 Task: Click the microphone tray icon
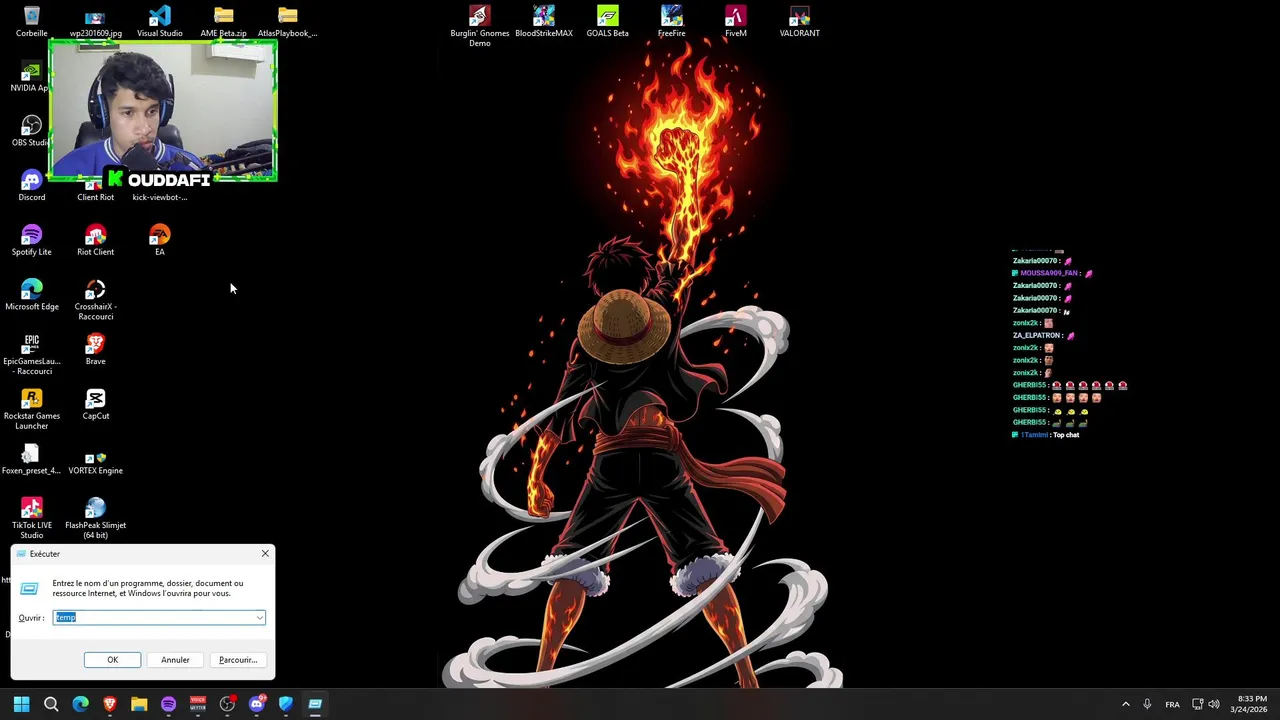click(x=1147, y=704)
